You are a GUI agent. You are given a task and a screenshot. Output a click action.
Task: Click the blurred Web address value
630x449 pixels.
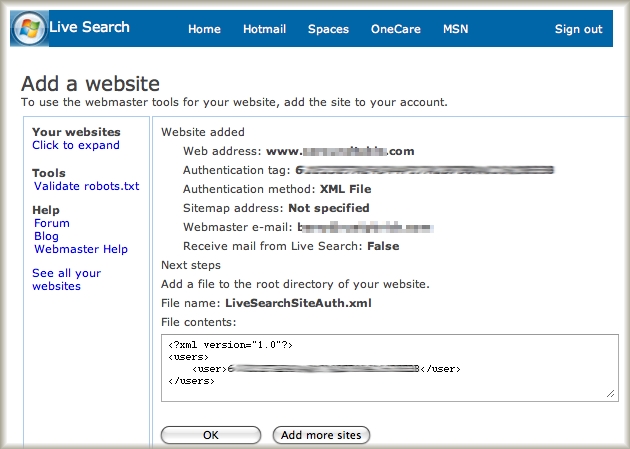340,151
